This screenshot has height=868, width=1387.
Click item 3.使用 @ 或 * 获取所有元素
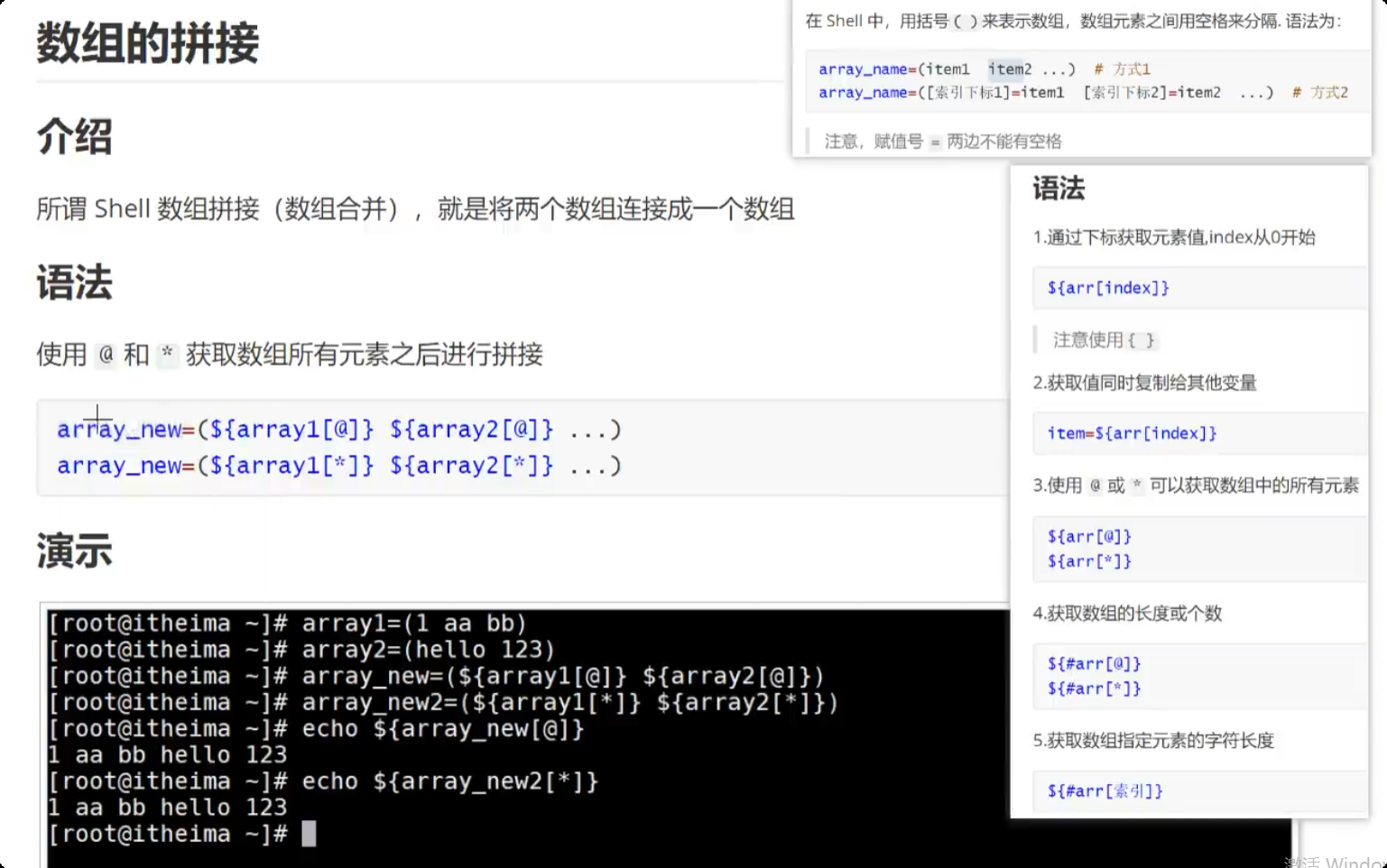click(x=1196, y=485)
